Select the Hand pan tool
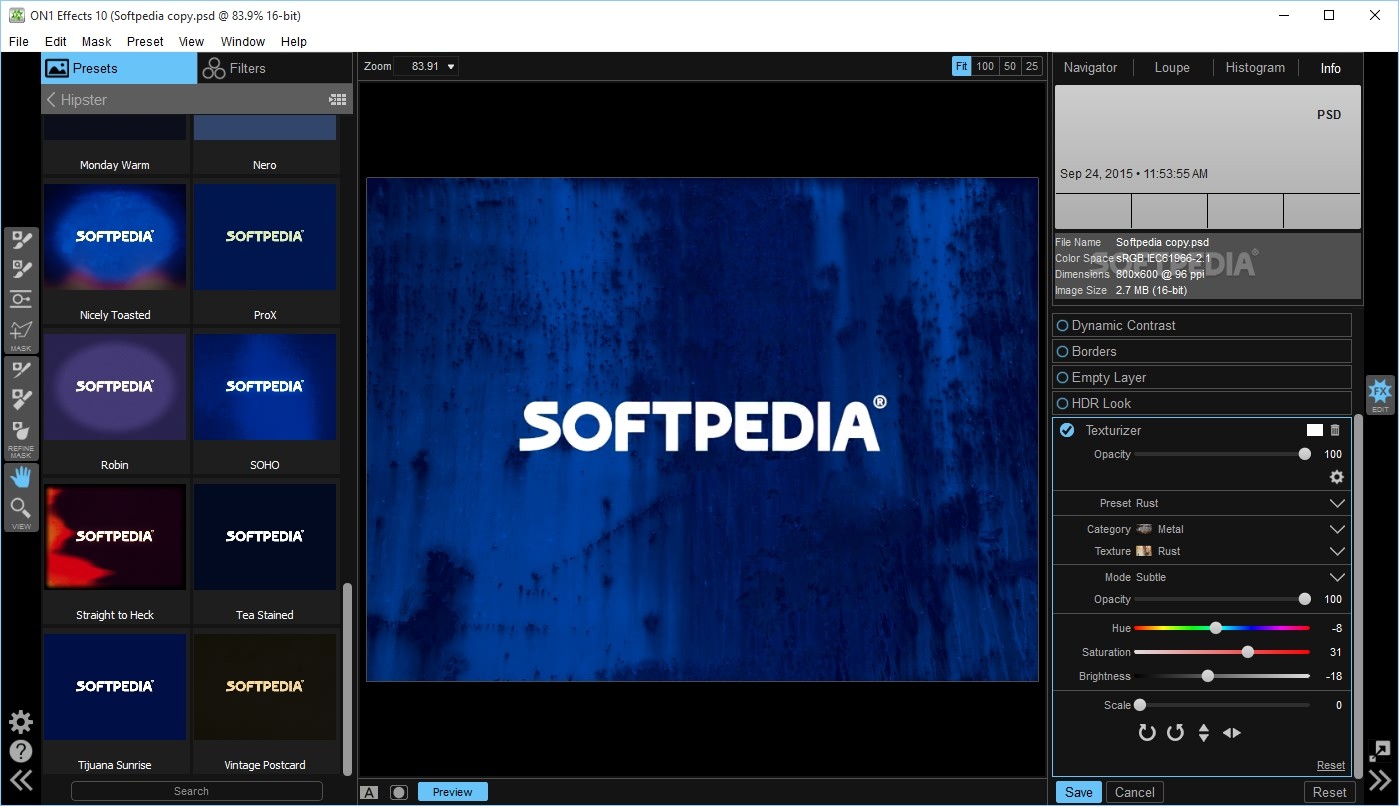The width and height of the screenshot is (1399, 806). pyautogui.click(x=21, y=478)
